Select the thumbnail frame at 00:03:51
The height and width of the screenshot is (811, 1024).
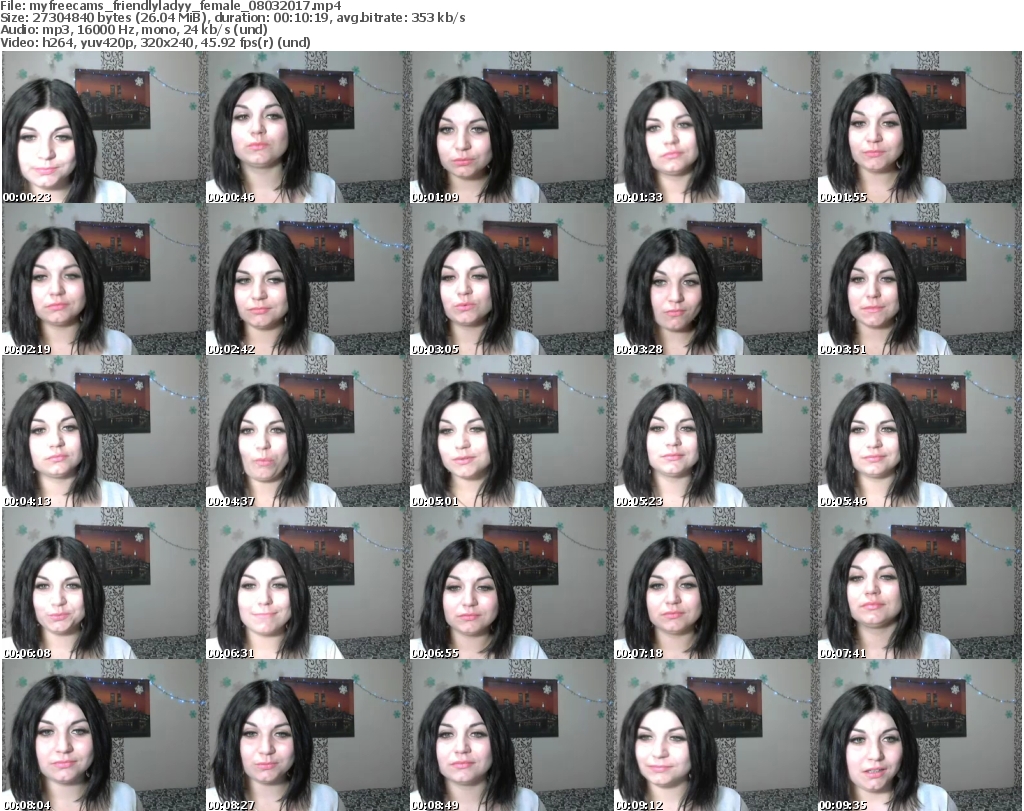point(920,279)
